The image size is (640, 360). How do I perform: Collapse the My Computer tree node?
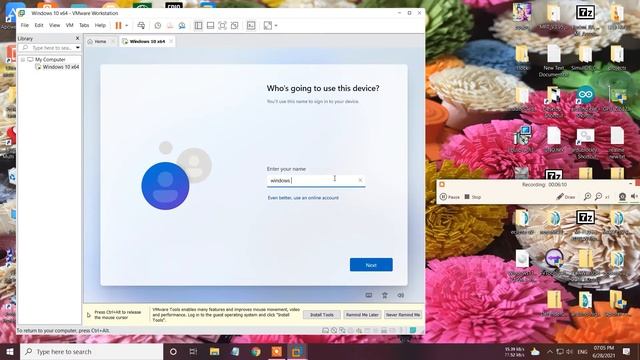click(23, 60)
